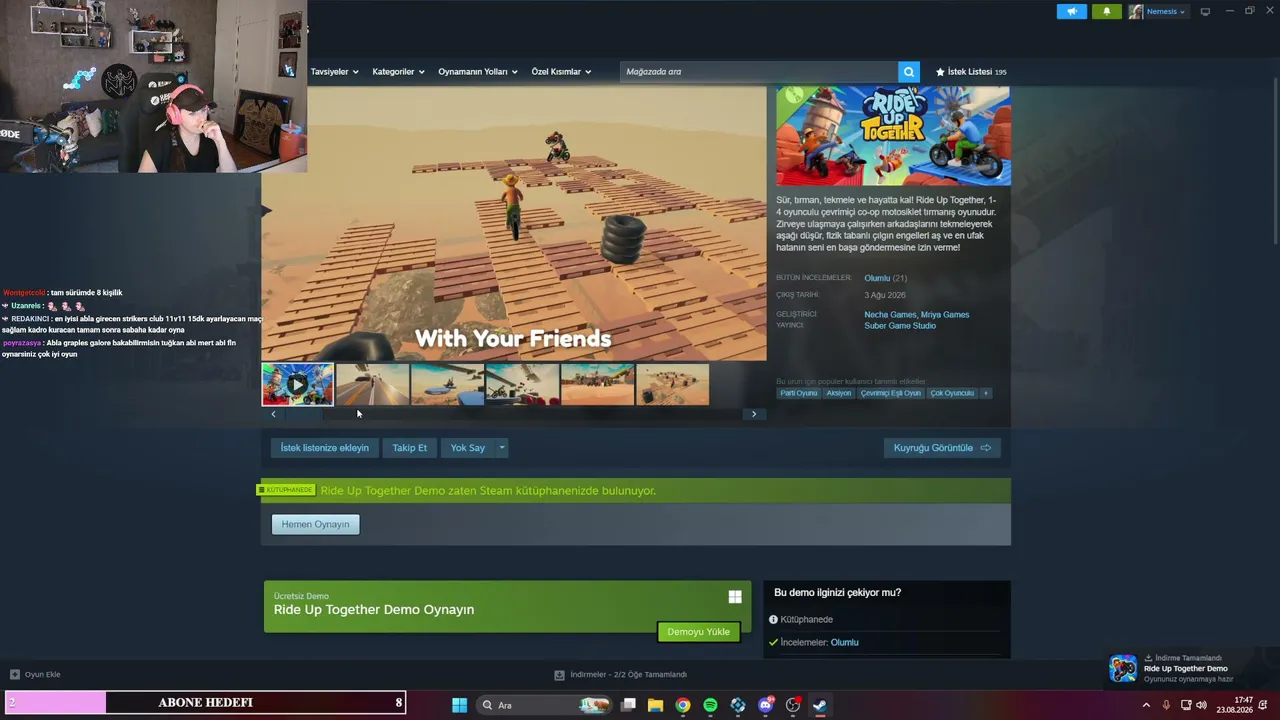Click 'Kuyruğu Görüntüle' queue button

[x=942, y=448]
